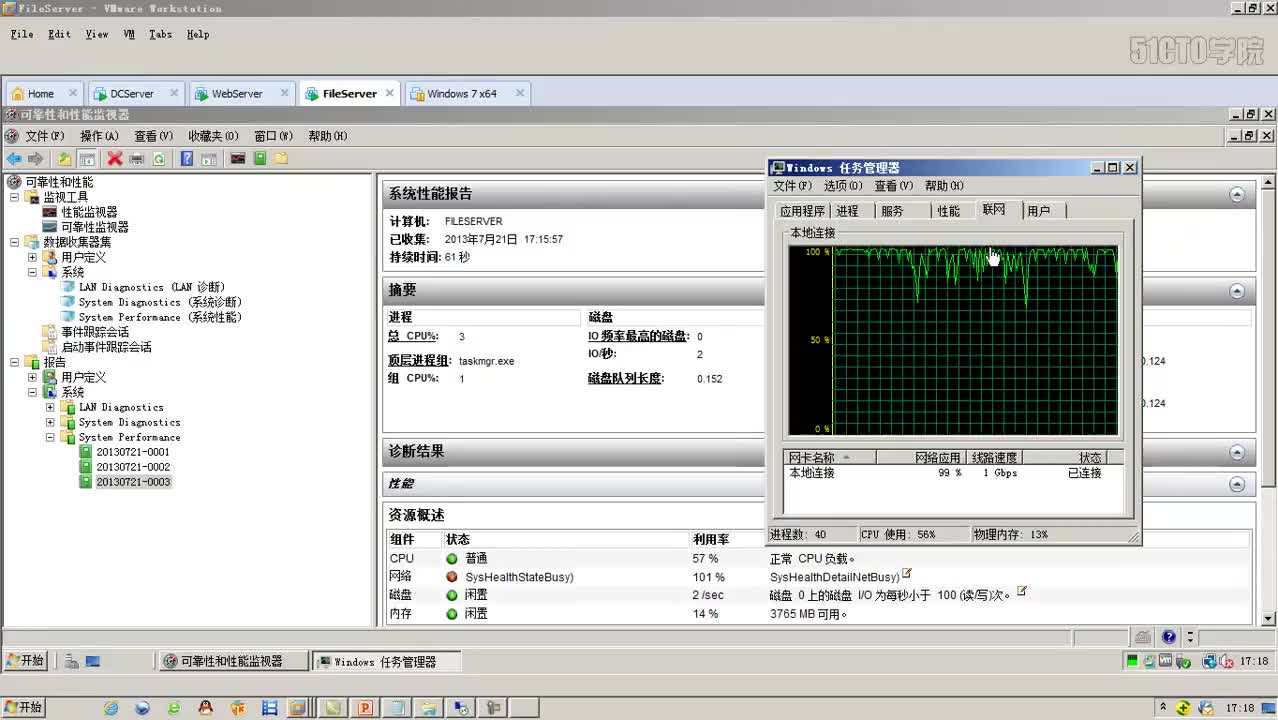Screen dimensions: 1278x720
Task: Toggle the show/hide console tree toolbar icon
Action: [x=87, y=159]
